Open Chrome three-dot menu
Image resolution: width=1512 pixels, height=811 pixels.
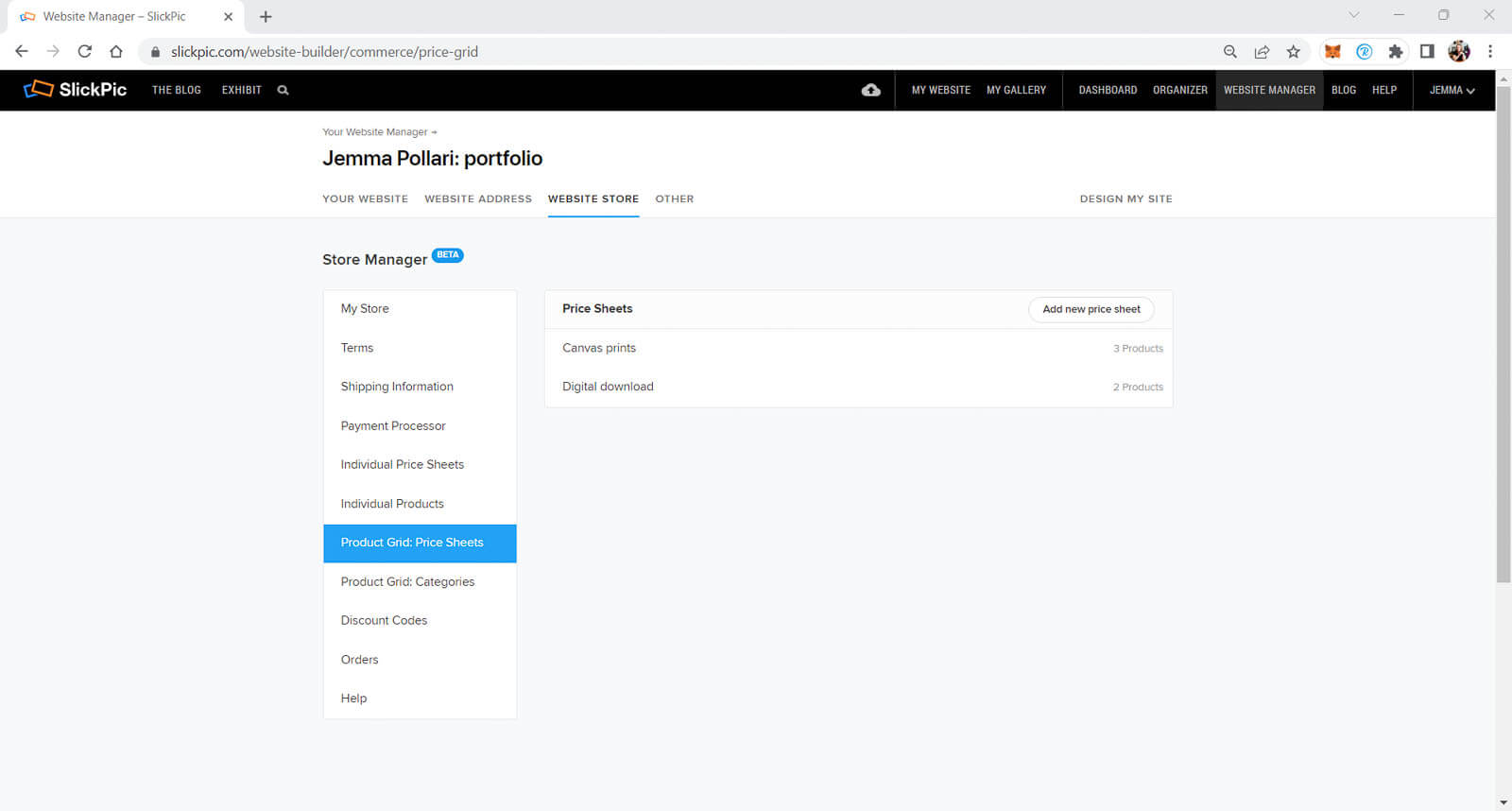[1490, 52]
